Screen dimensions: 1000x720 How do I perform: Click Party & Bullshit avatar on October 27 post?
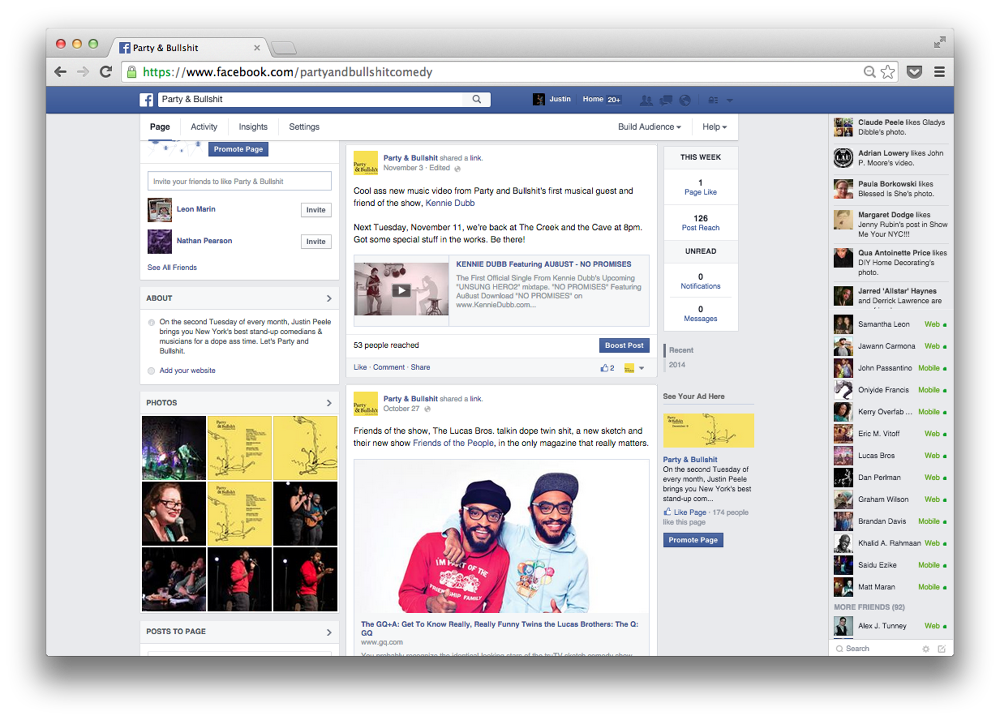[365, 404]
